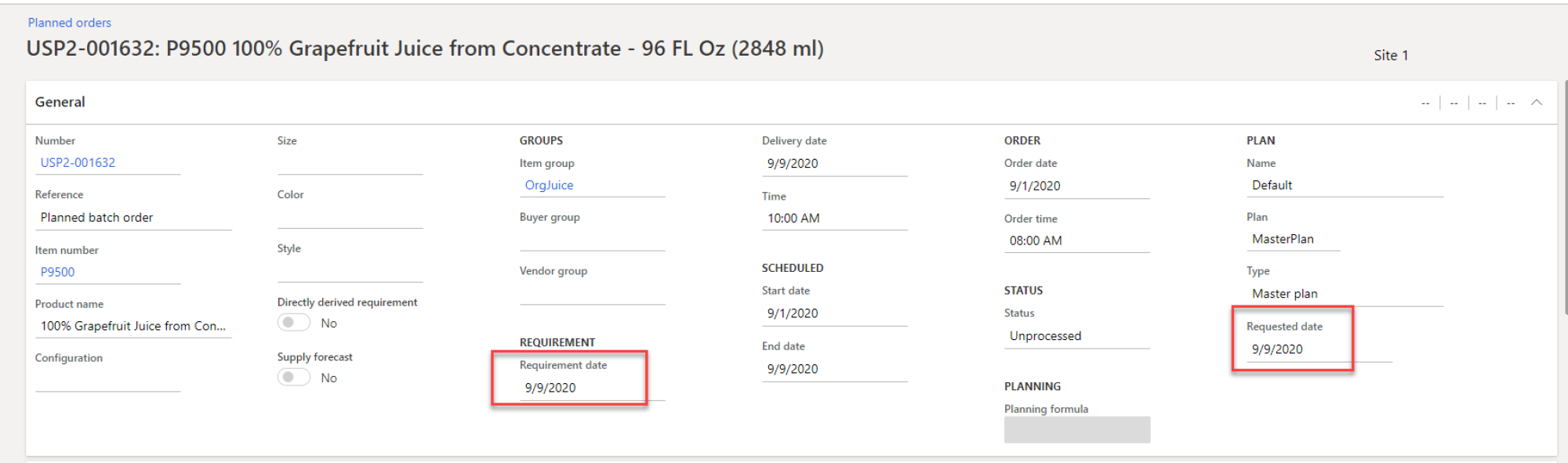Click the REQUIREMENT heading
1568x463 pixels.
coord(557,342)
